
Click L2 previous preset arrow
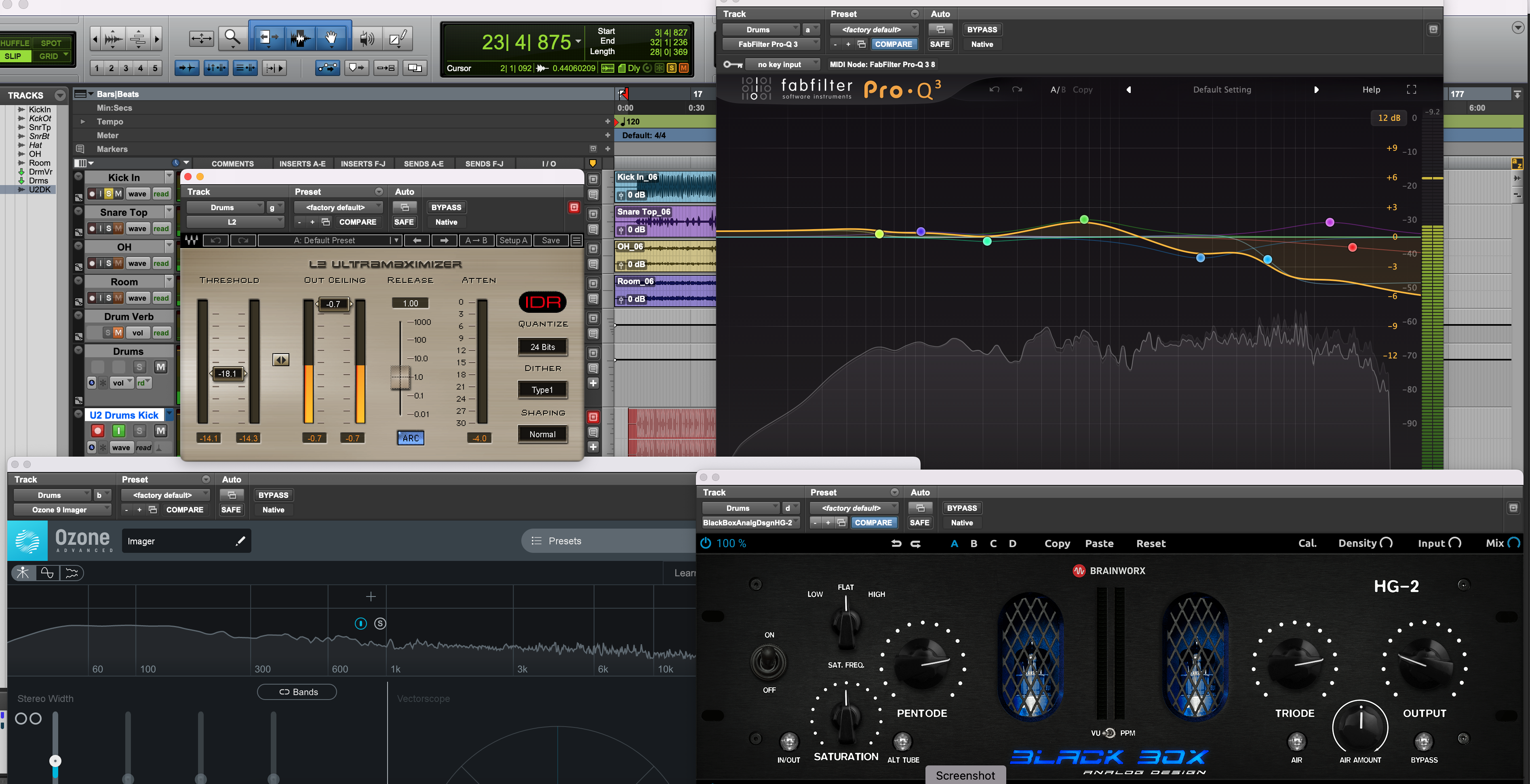click(x=417, y=240)
